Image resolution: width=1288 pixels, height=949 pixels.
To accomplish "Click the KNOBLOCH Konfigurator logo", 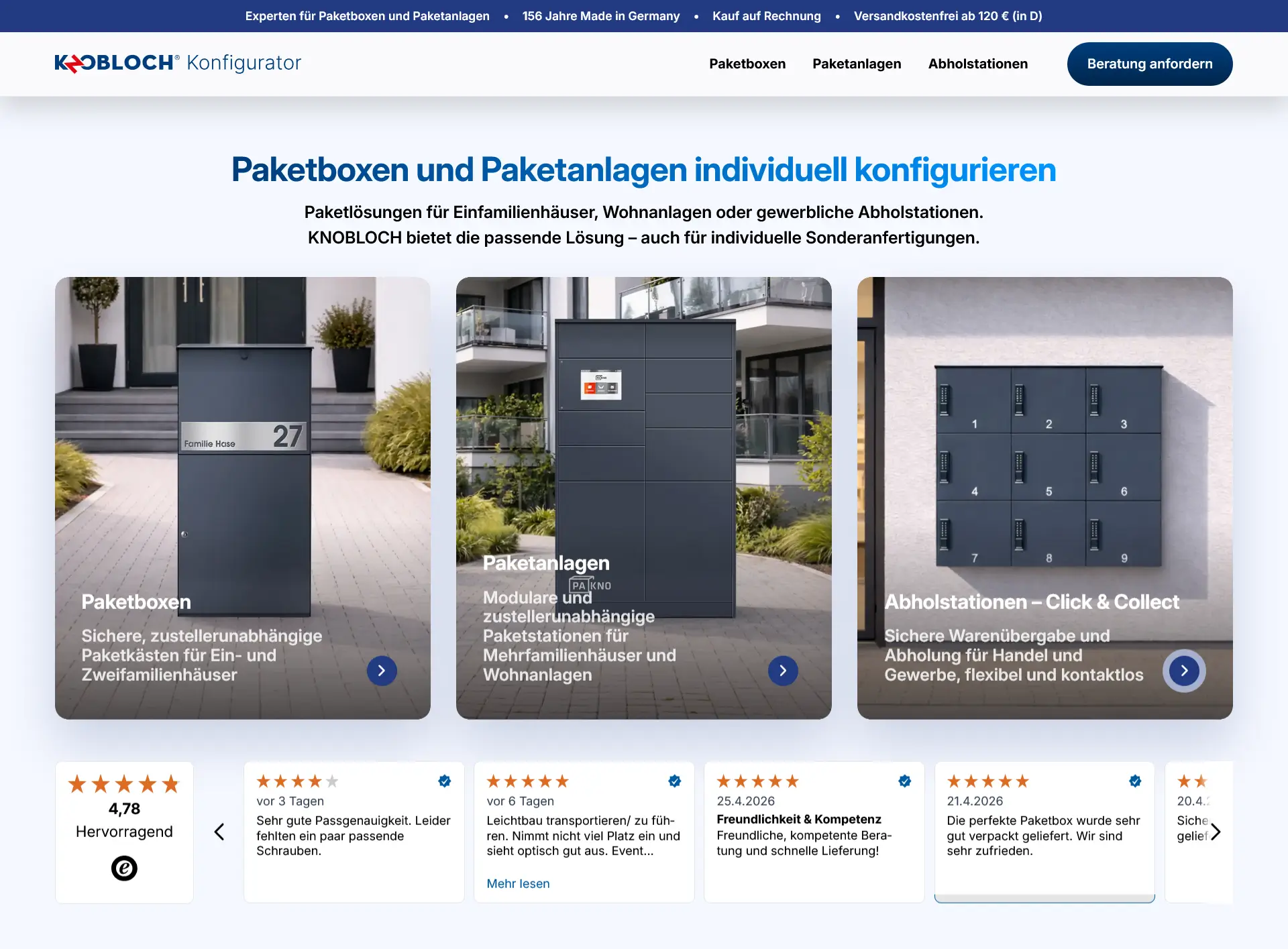I will (x=178, y=63).
